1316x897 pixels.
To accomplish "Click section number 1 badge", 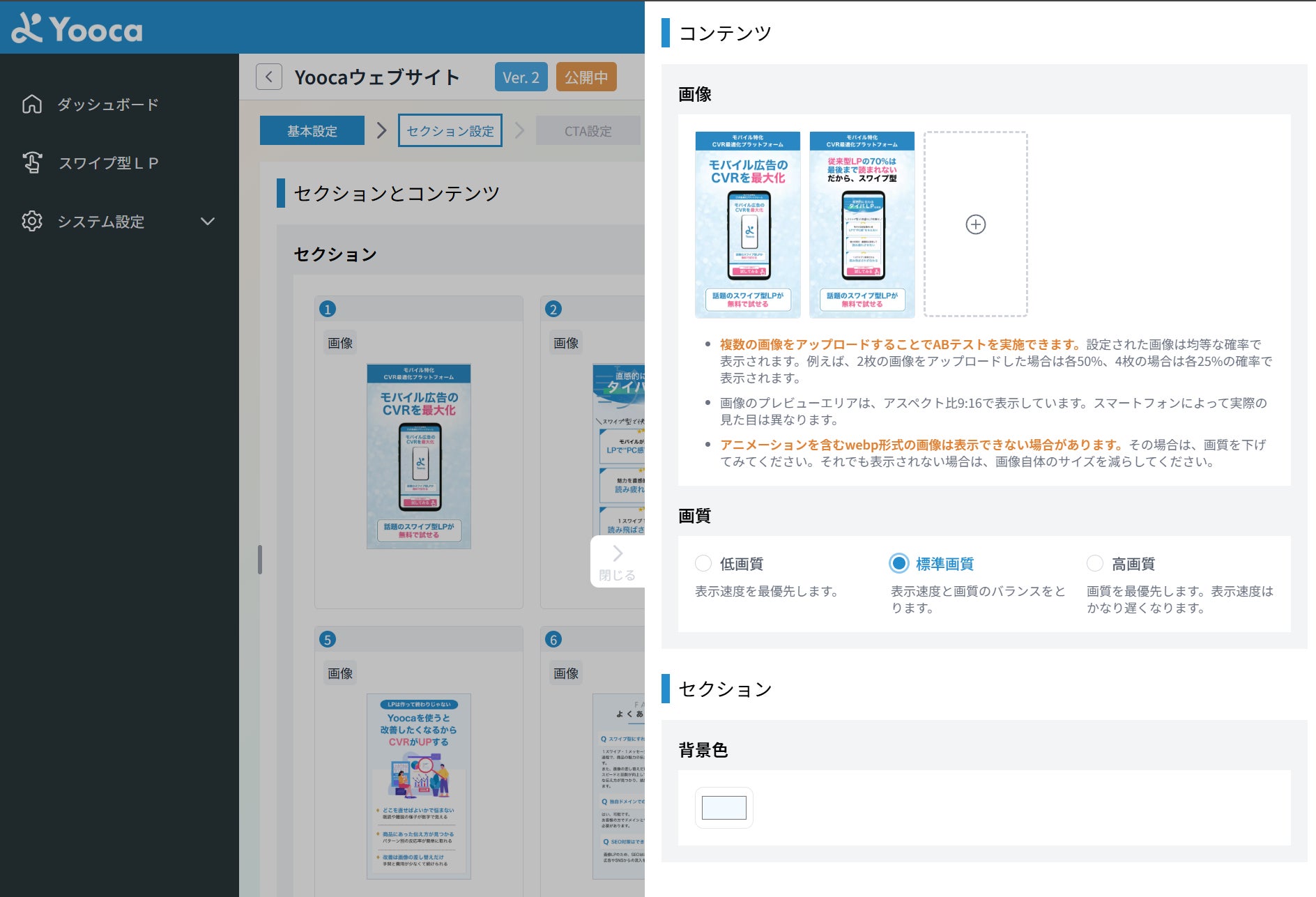I will [328, 309].
